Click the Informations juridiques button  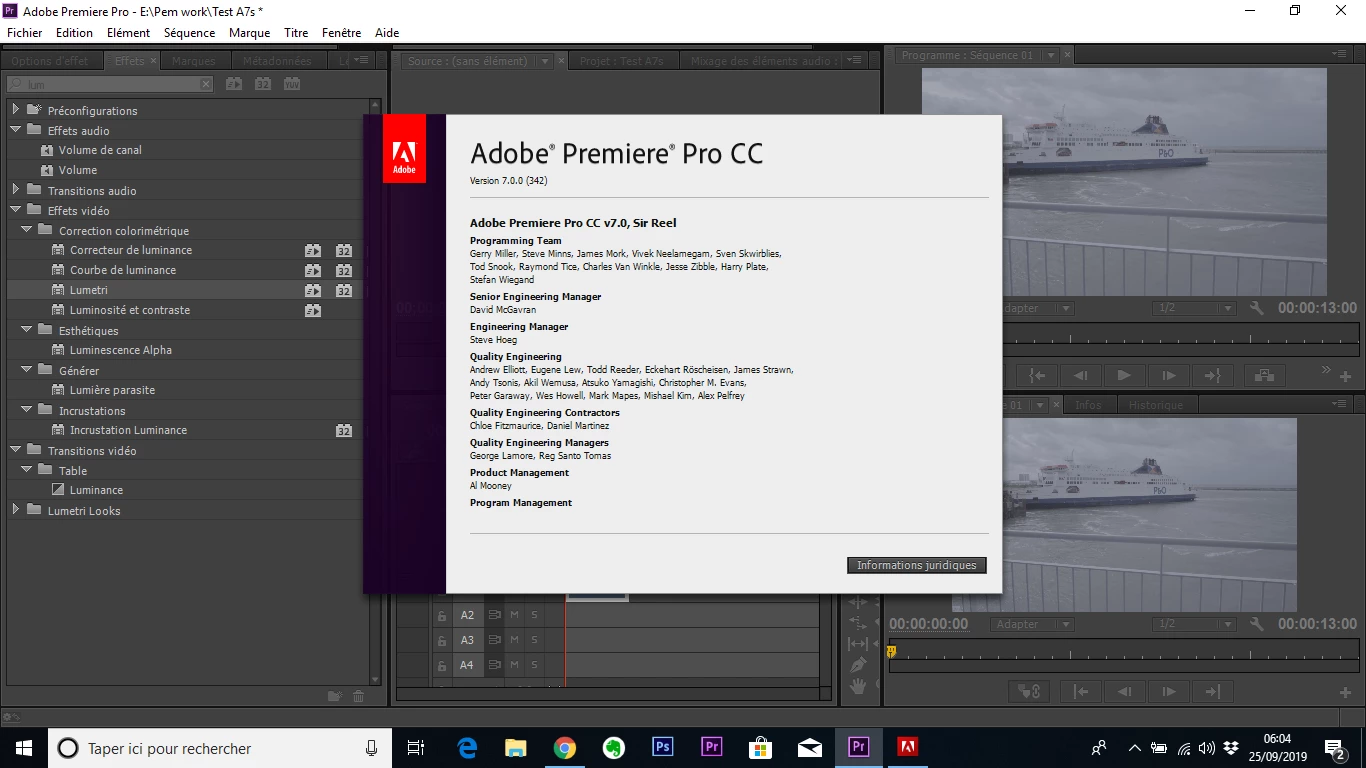pyautogui.click(x=917, y=565)
